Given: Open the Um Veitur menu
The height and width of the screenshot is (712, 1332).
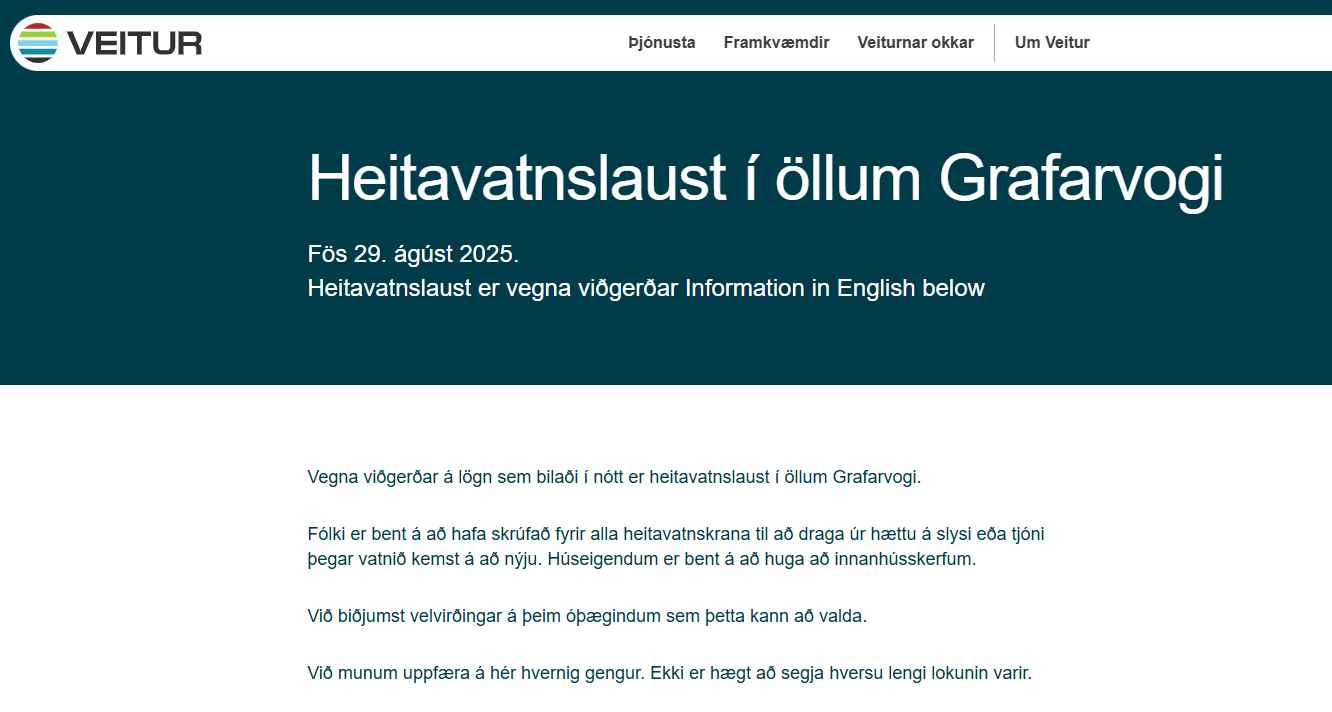Looking at the screenshot, I should (1052, 43).
